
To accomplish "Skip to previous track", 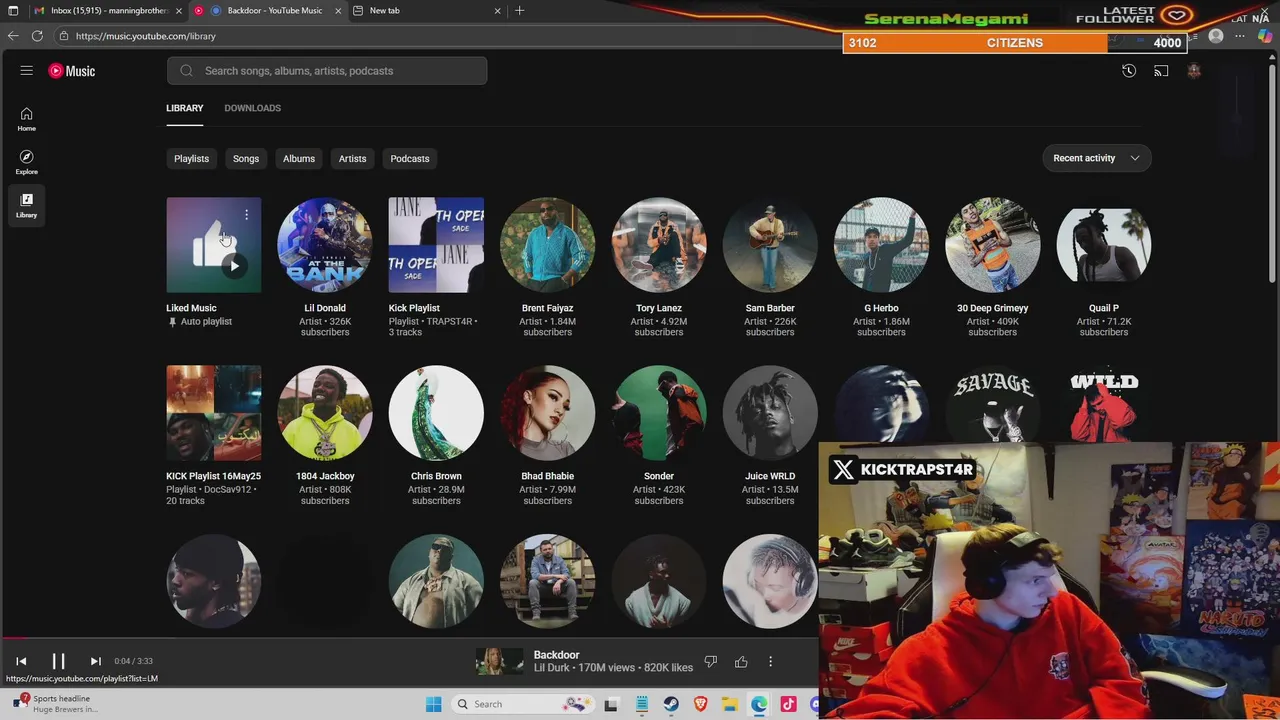I will coord(21,661).
